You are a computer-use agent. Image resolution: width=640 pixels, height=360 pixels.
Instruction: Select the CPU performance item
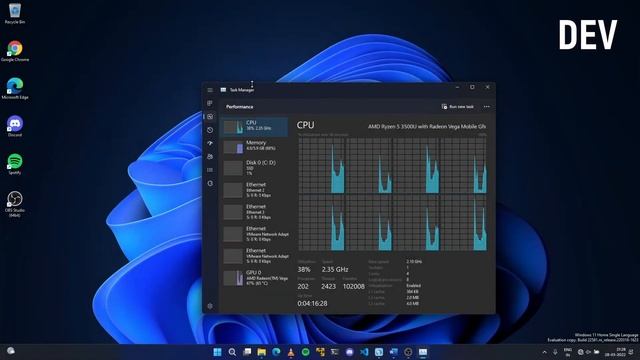coord(254,127)
